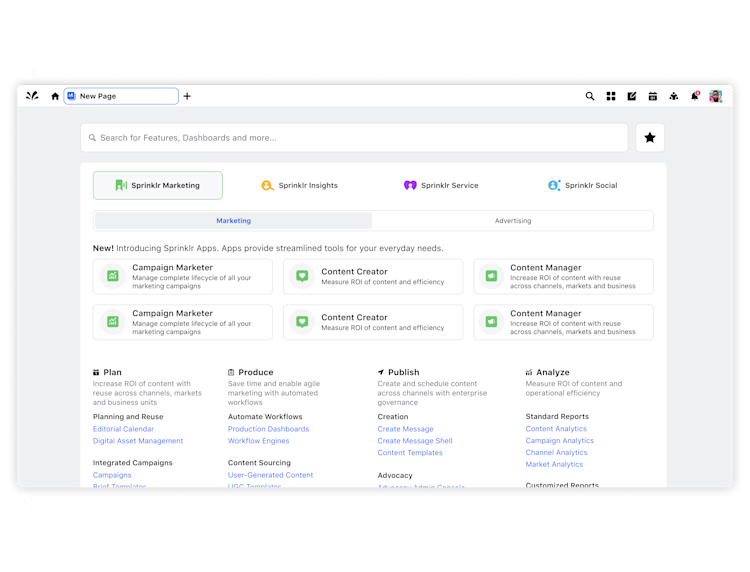The width and height of the screenshot is (750, 572).
Task: Click the Content Sourcing heading
Action: coord(259,462)
